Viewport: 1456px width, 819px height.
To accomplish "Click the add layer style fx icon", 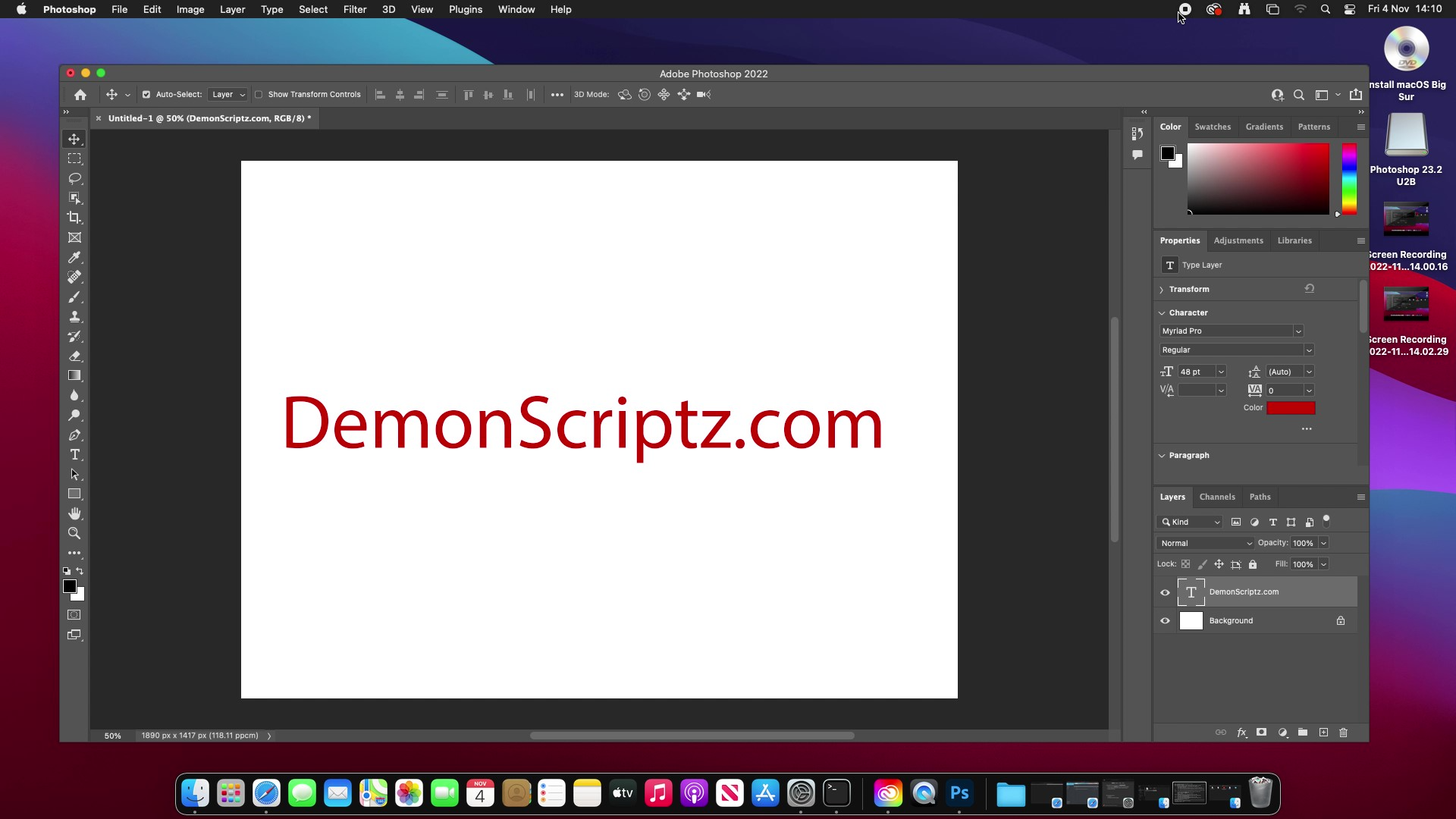I will coord(1241,733).
